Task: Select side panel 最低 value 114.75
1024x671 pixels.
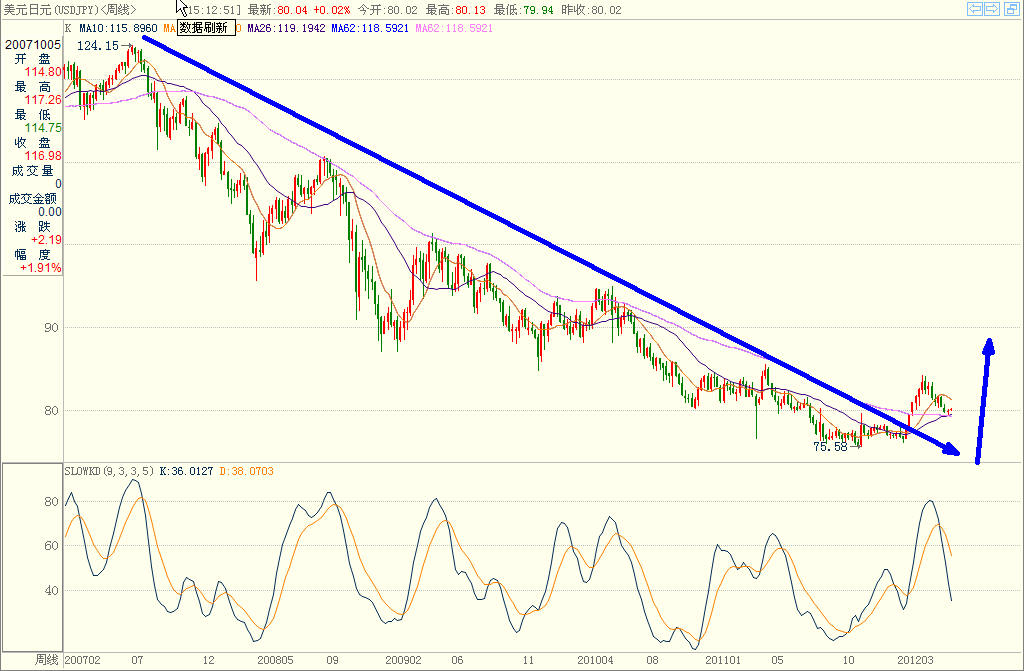Action: pyautogui.click(x=43, y=127)
